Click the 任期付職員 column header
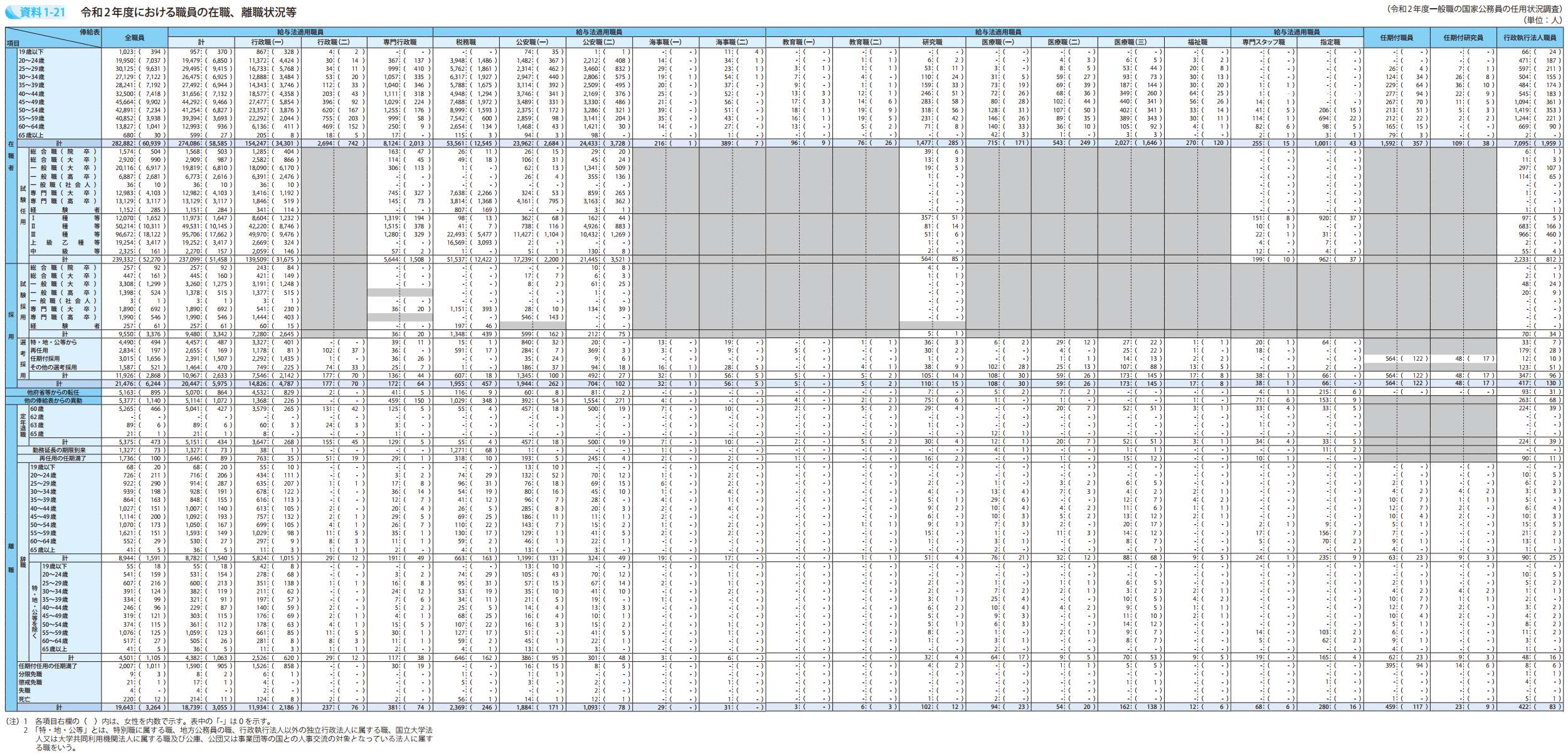 [1396, 38]
